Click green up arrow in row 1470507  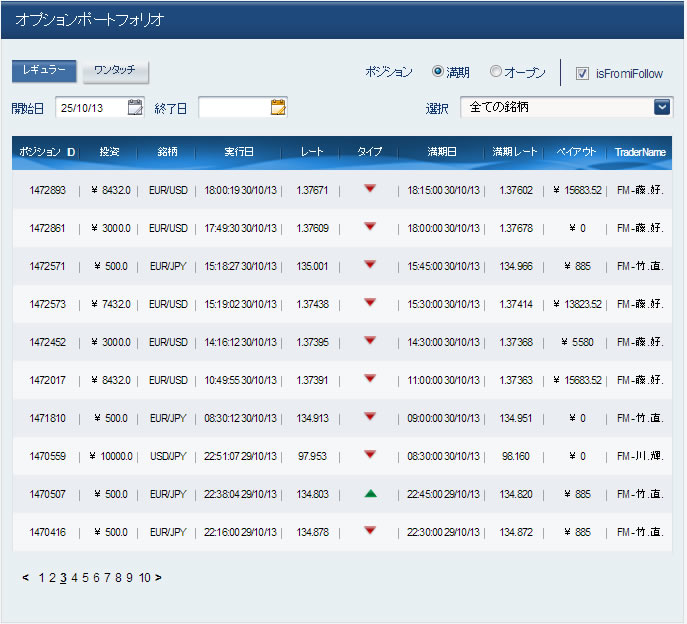[371, 494]
